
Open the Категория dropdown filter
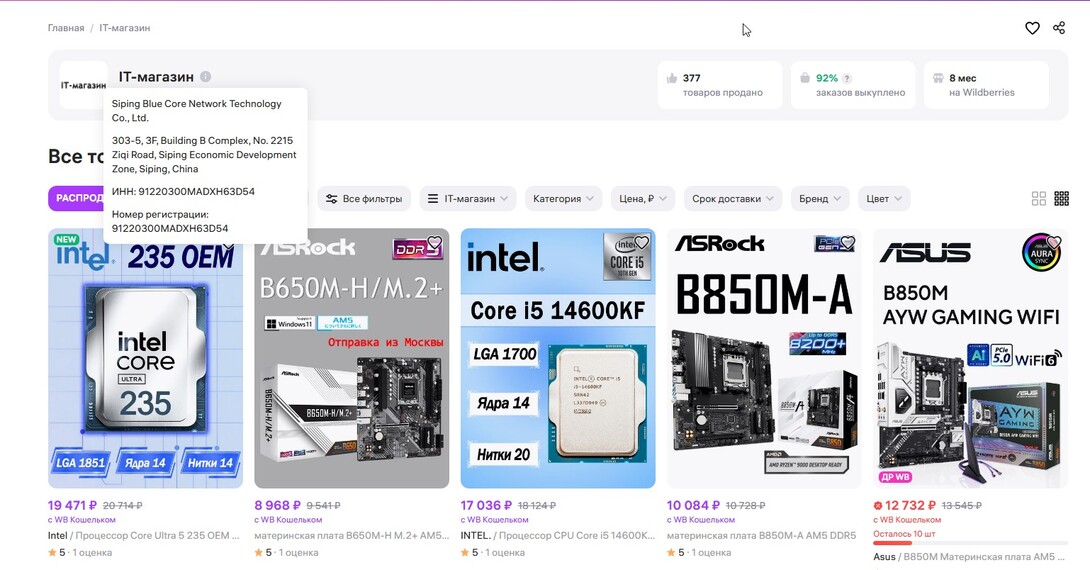click(x=563, y=199)
